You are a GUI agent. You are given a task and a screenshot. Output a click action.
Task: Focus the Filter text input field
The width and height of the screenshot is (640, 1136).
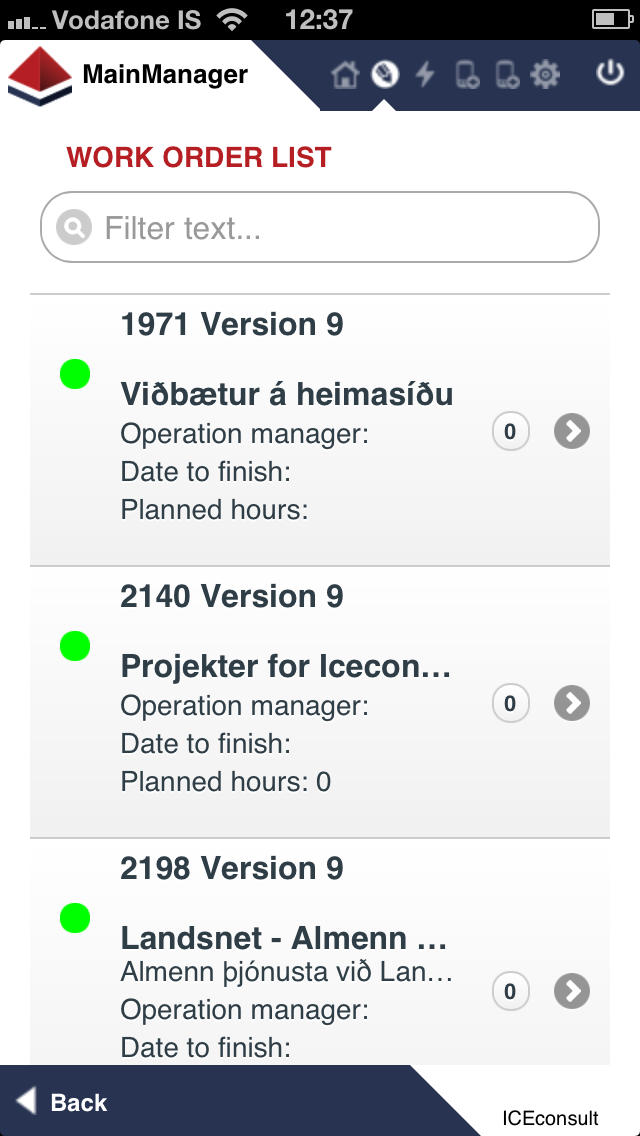click(x=320, y=227)
